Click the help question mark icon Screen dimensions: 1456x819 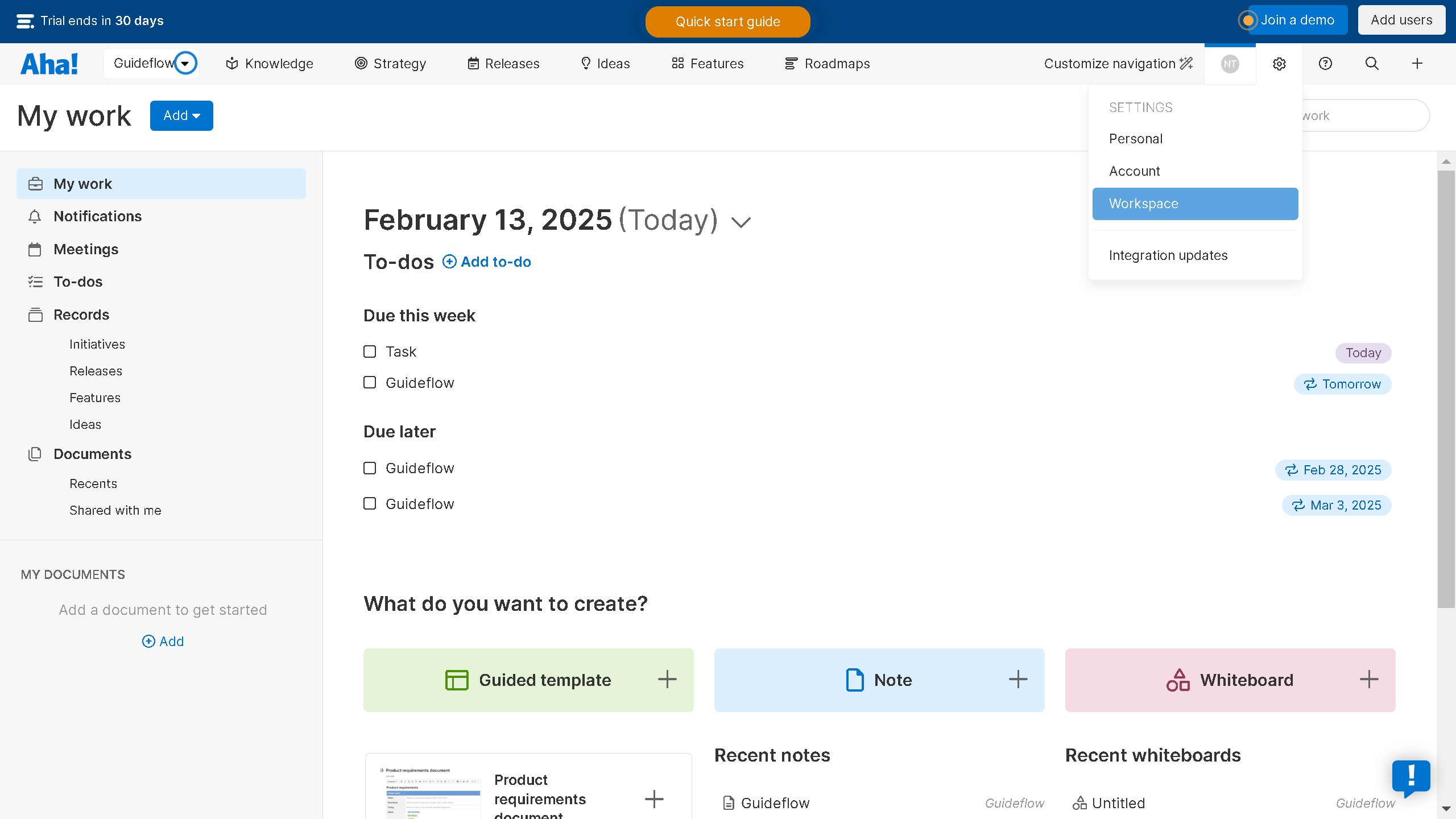(x=1325, y=64)
